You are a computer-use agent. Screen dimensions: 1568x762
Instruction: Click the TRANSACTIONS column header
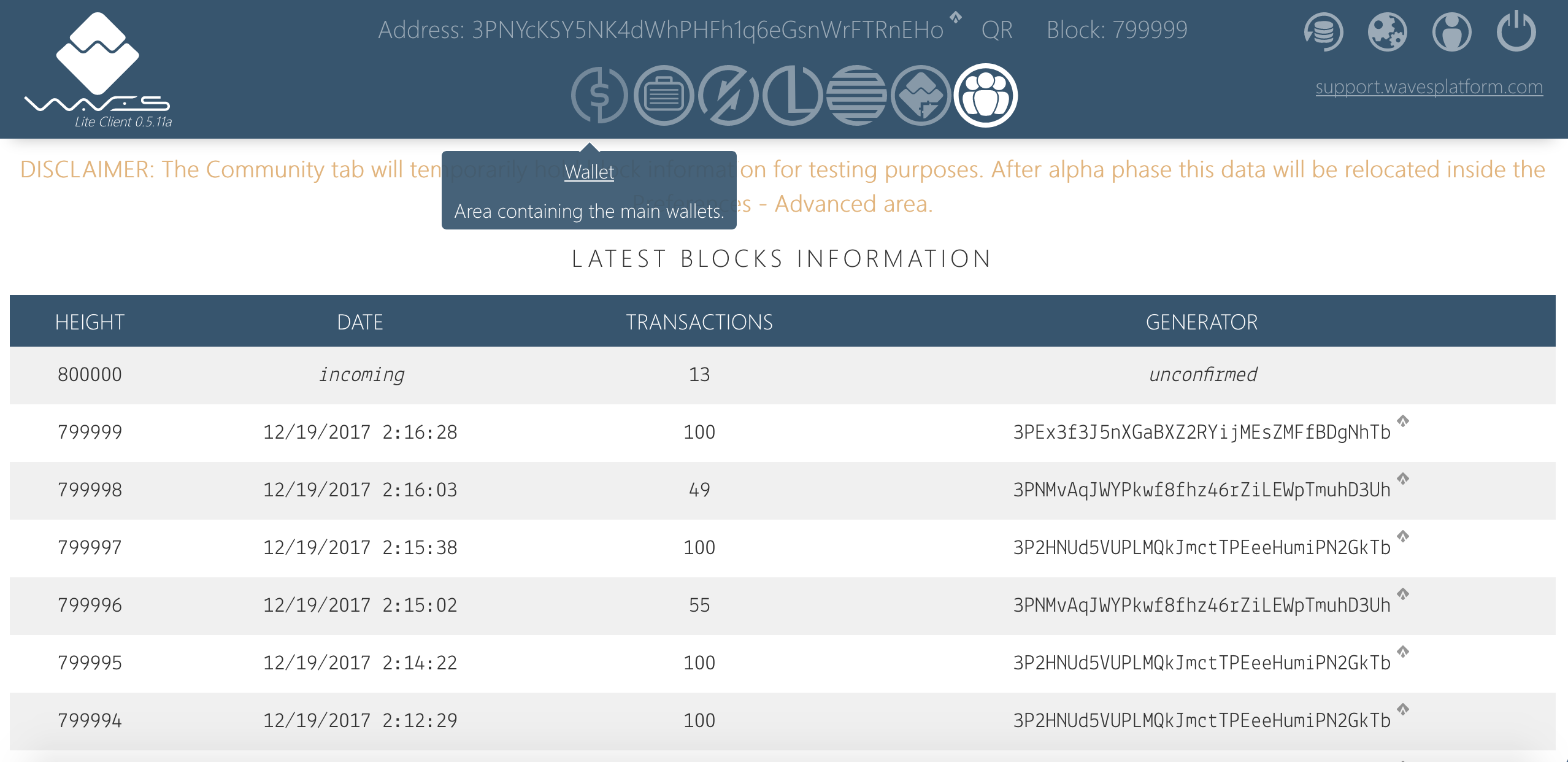tap(699, 322)
